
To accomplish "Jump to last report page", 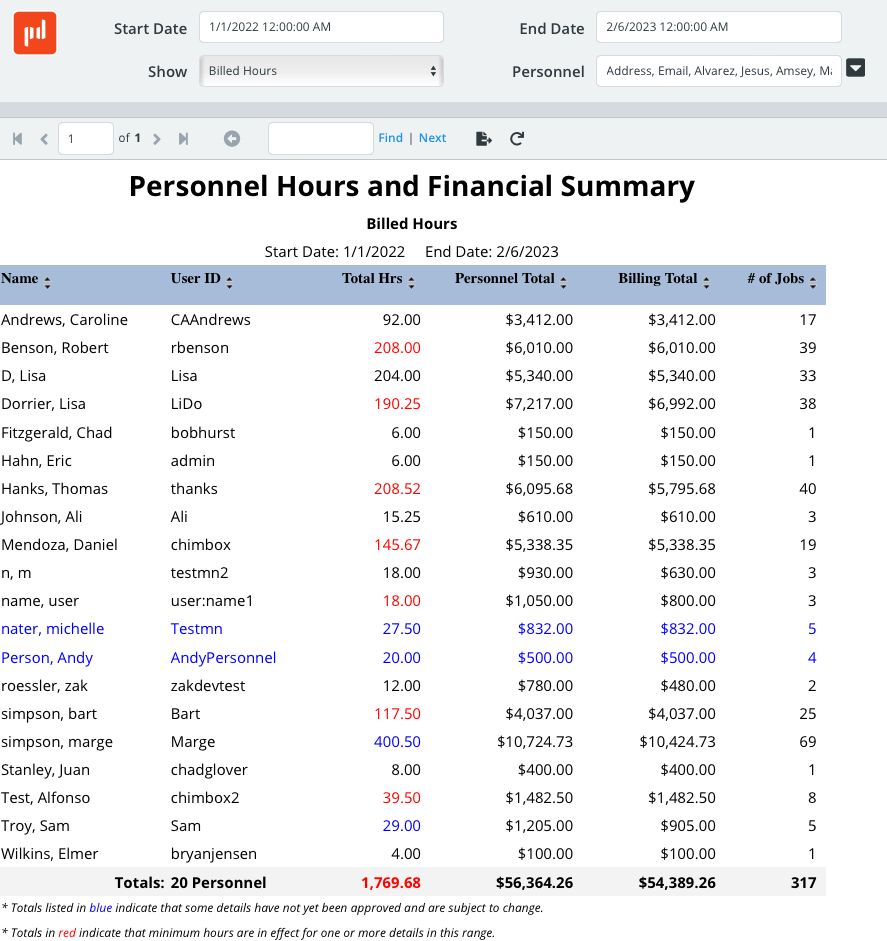I will [x=184, y=139].
